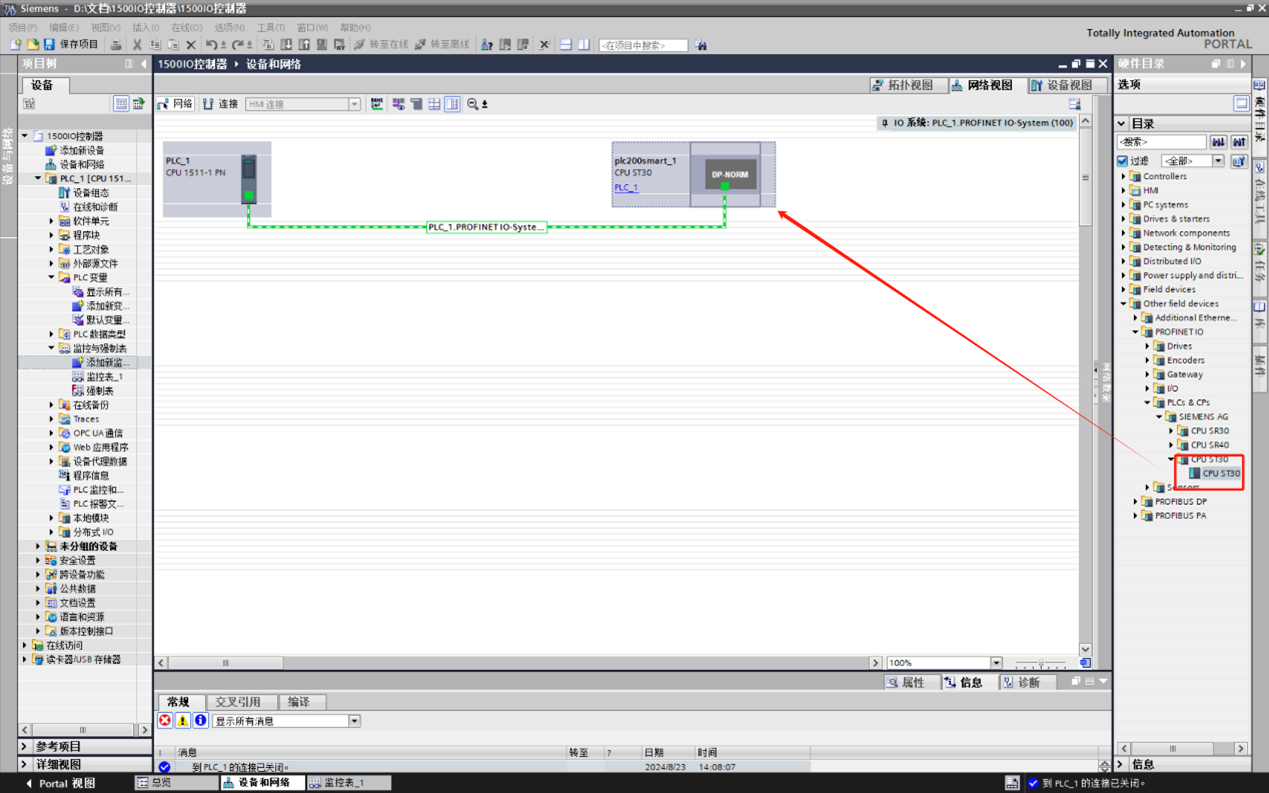
Task: Click the open project folder icon
Action: pyautogui.click(x=32, y=45)
